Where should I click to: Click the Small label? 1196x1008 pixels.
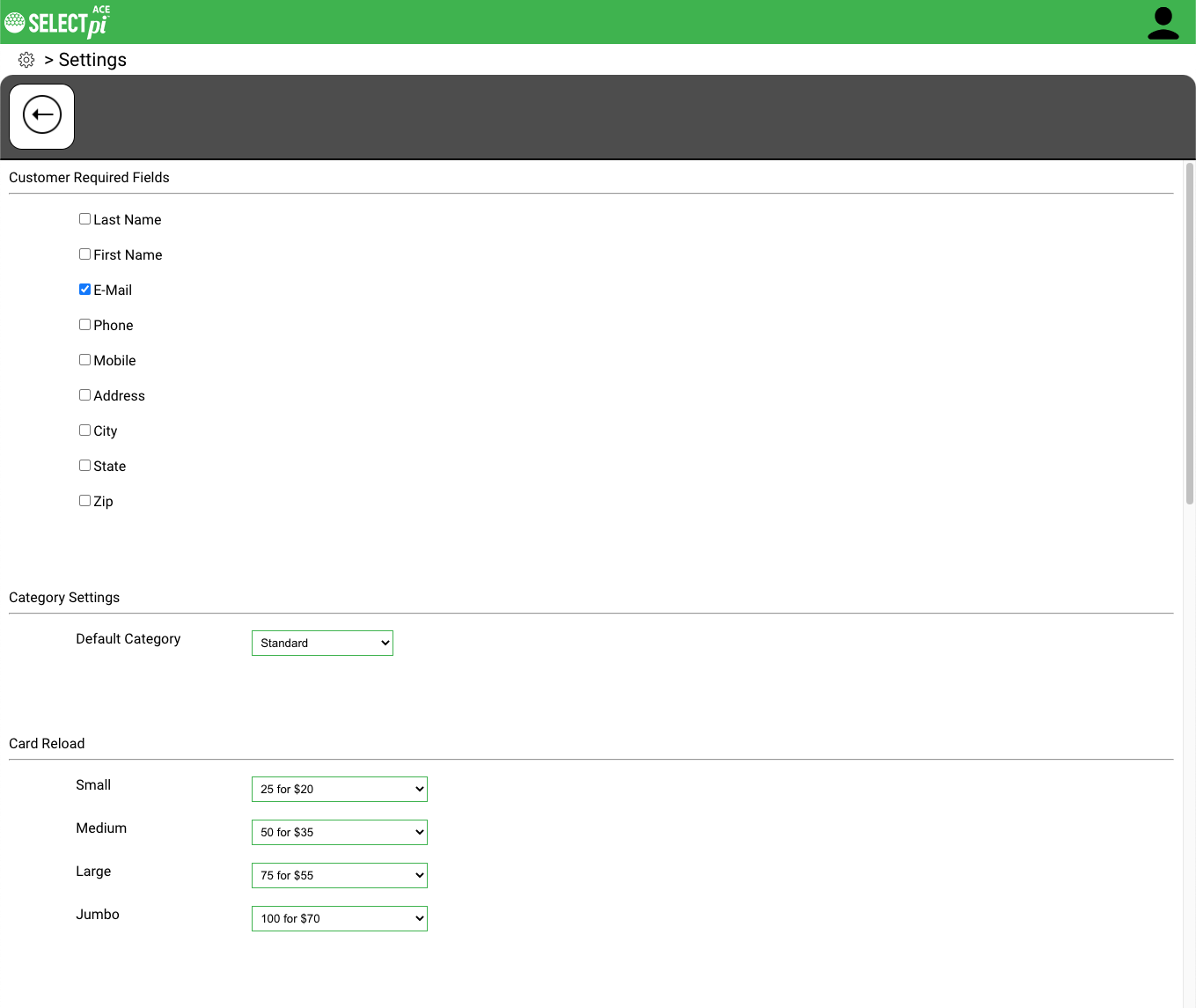93,785
